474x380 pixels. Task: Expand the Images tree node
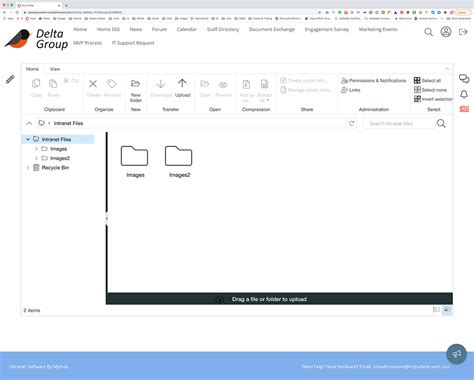coord(36,149)
